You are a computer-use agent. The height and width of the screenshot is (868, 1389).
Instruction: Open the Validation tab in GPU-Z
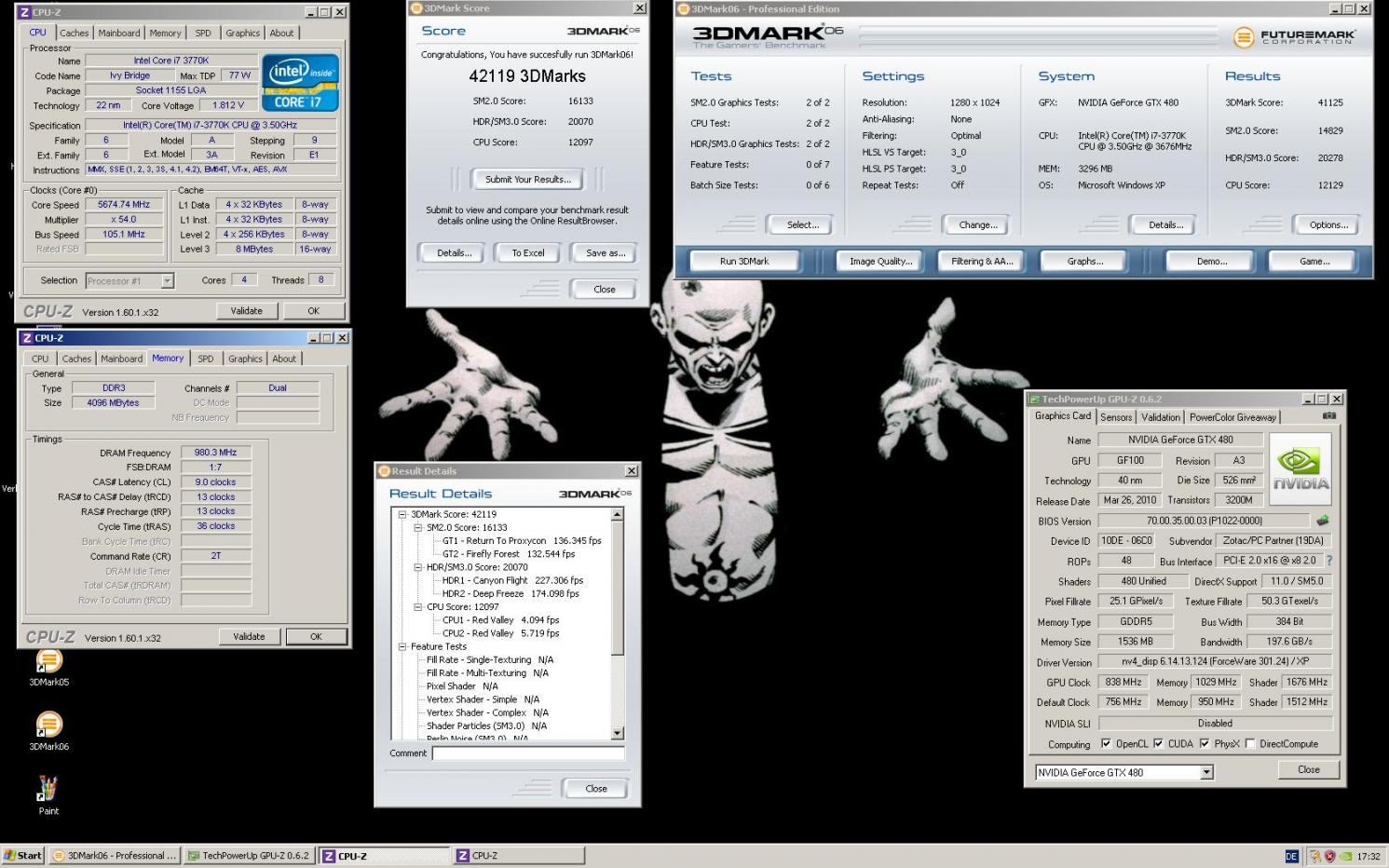[x=1161, y=417]
